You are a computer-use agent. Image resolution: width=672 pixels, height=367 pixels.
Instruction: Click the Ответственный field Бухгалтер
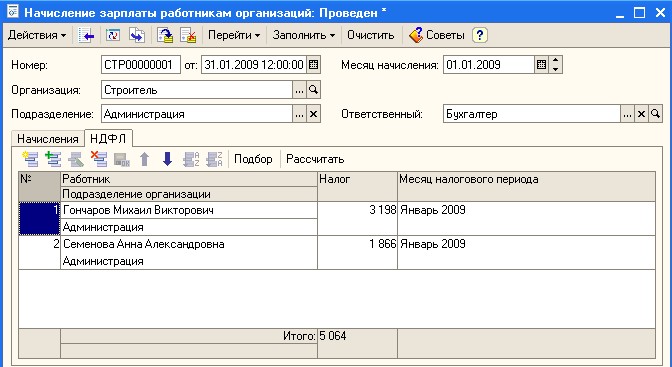tap(532, 114)
